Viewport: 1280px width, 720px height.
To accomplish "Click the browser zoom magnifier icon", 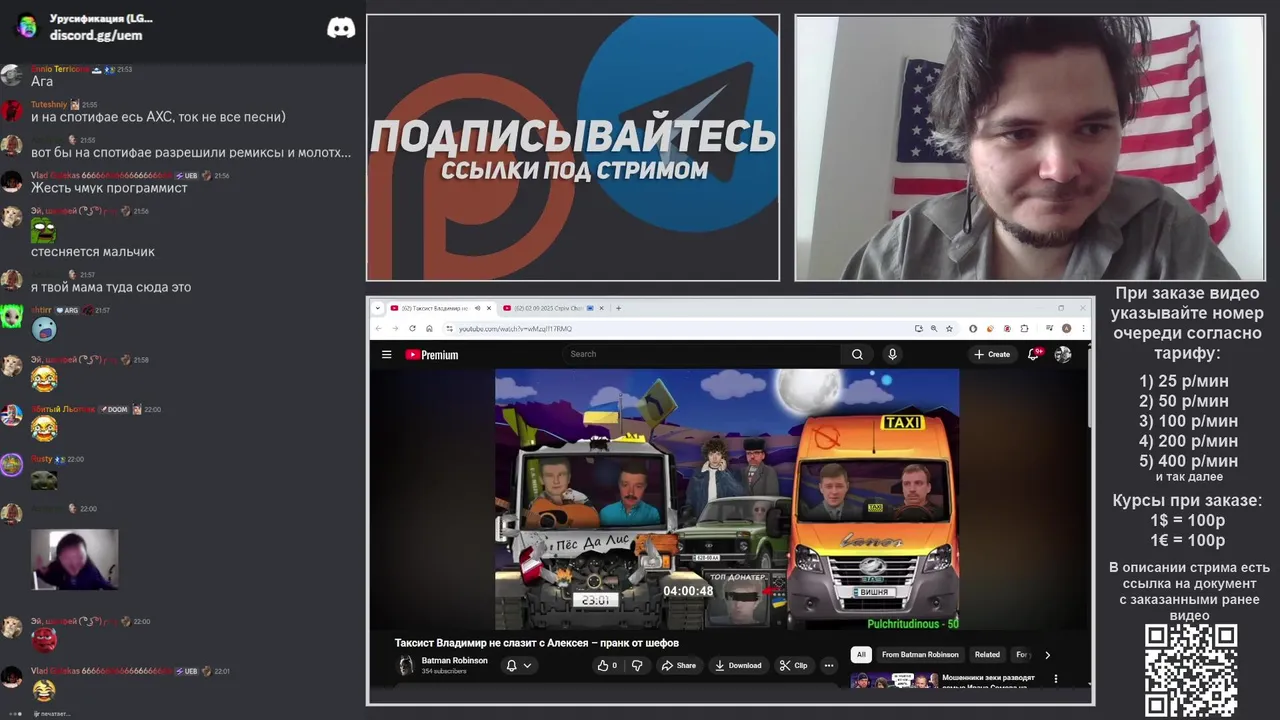I will tap(934, 328).
